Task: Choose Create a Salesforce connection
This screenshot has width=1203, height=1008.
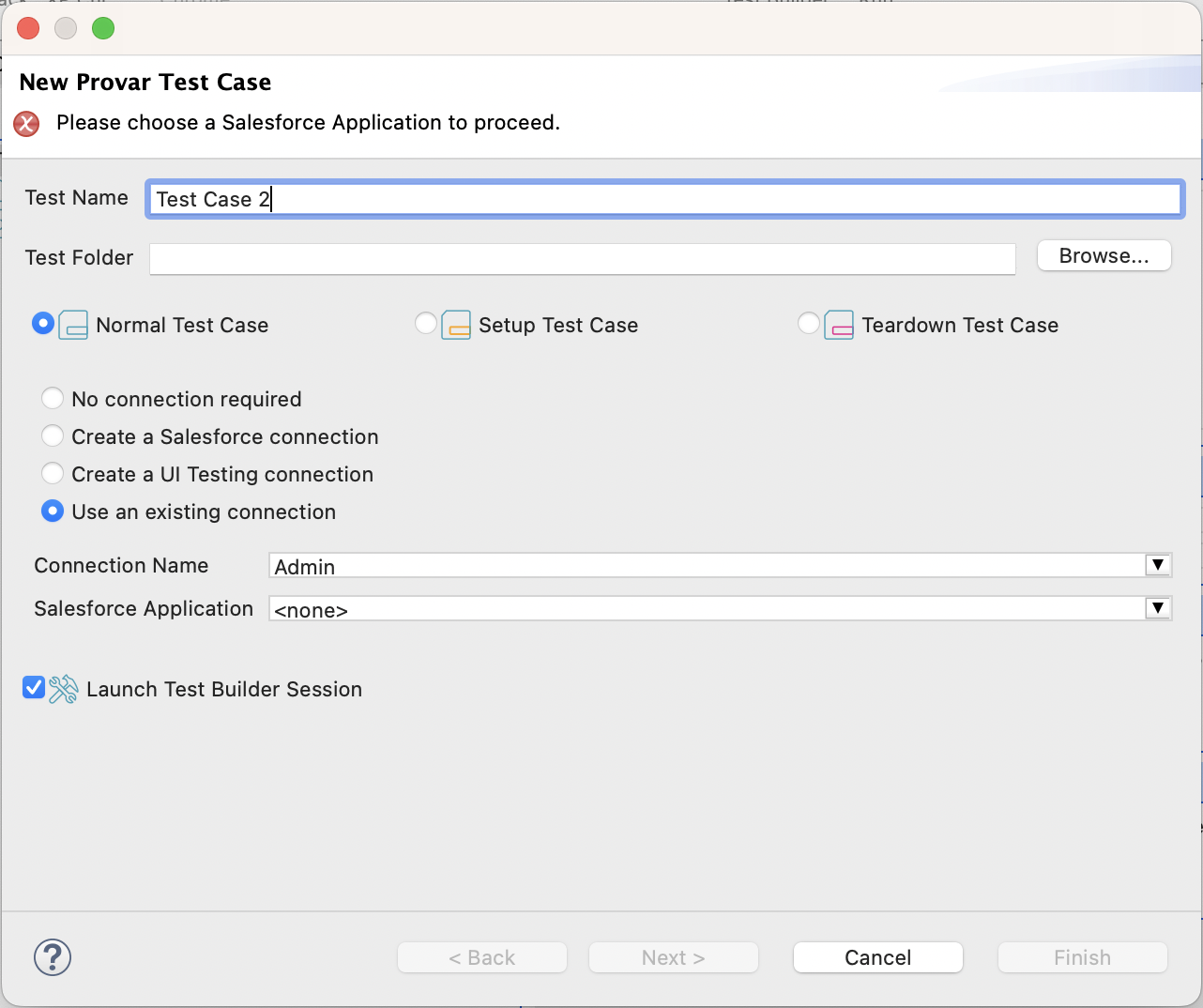Action: coord(53,435)
